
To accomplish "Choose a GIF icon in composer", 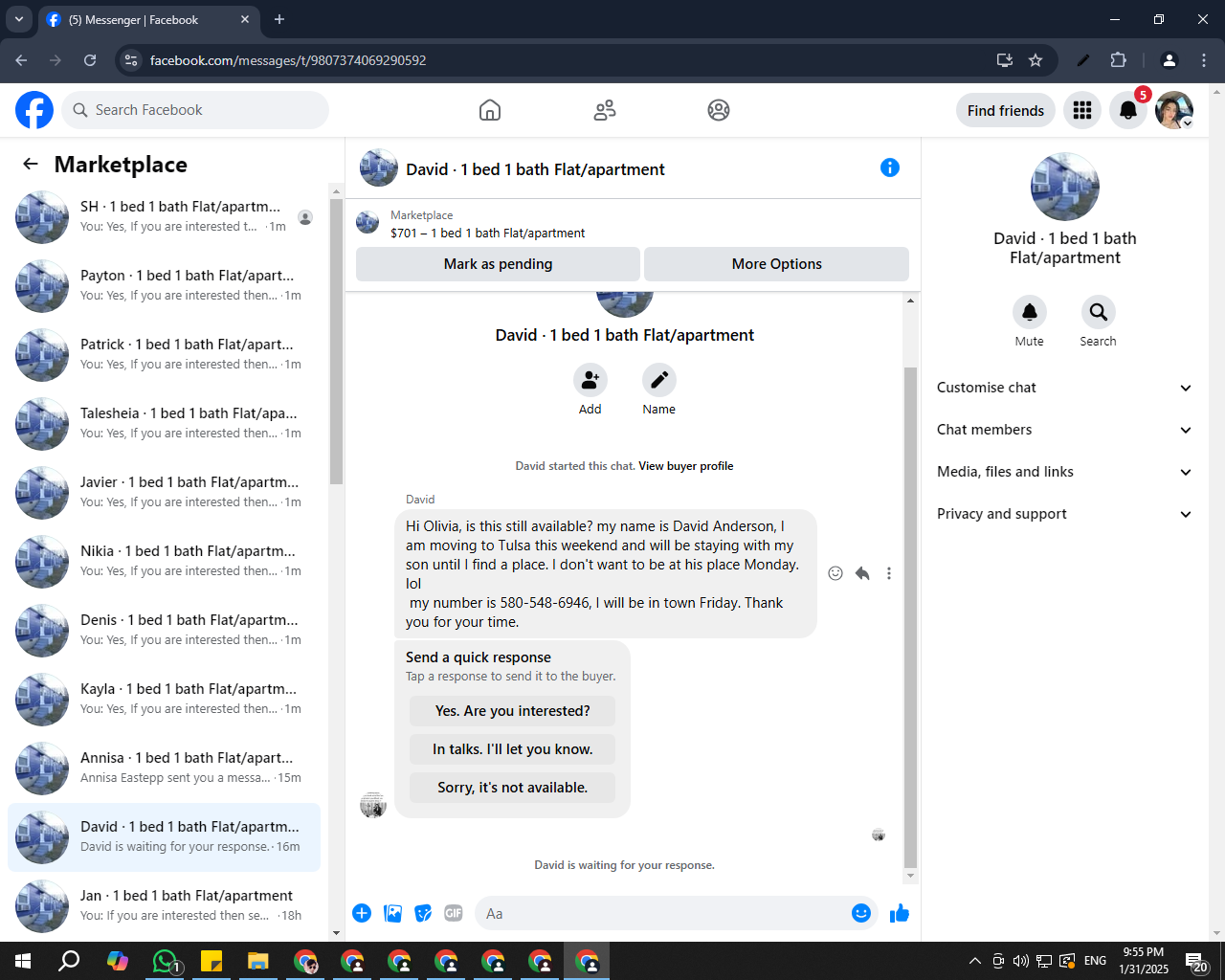I will 454,913.
